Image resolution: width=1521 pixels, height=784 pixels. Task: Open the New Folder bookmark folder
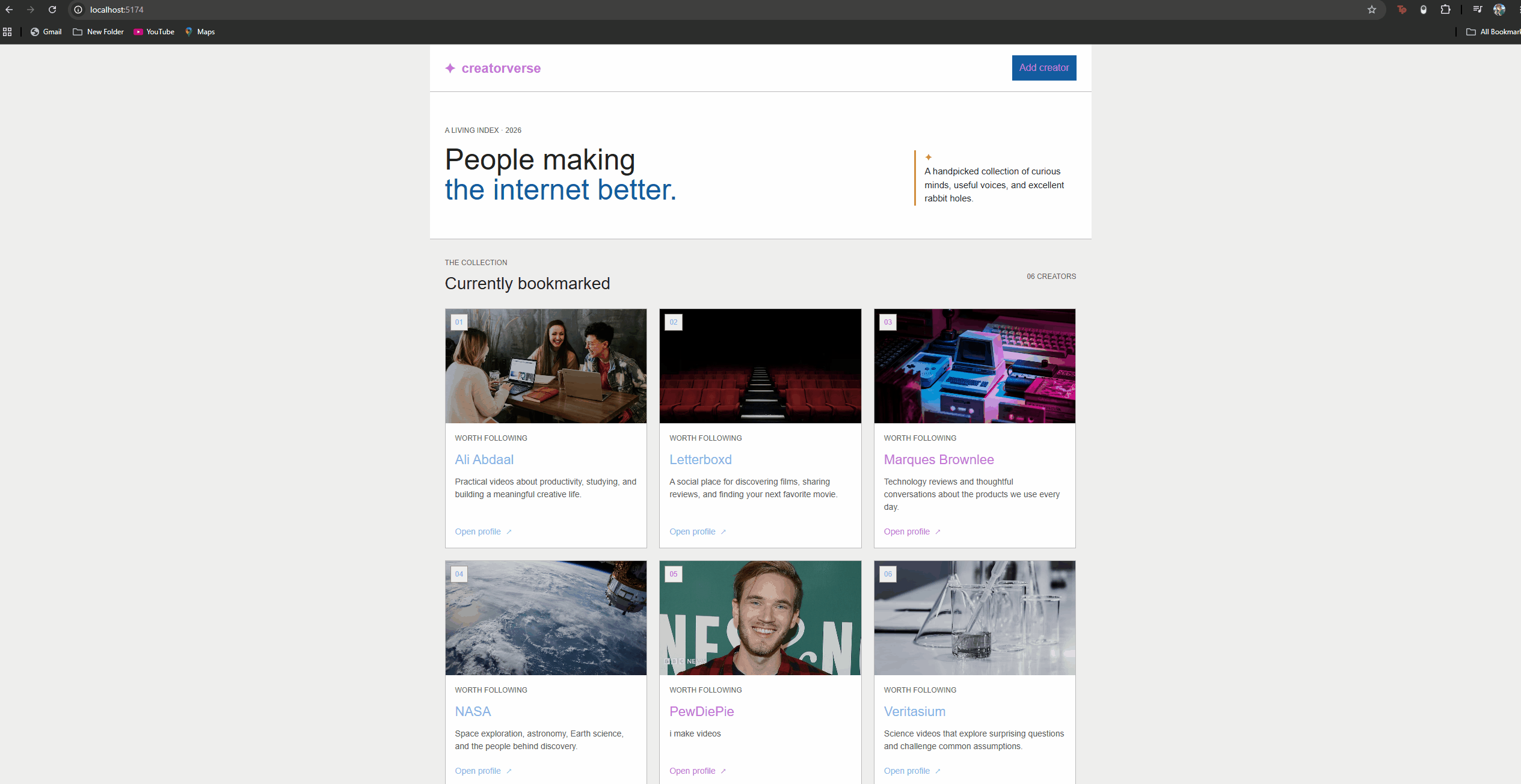point(99,32)
